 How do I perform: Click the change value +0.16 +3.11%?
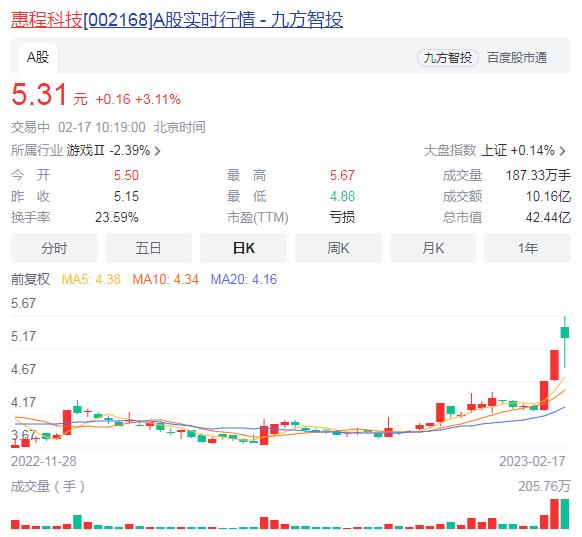pos(138,99)
